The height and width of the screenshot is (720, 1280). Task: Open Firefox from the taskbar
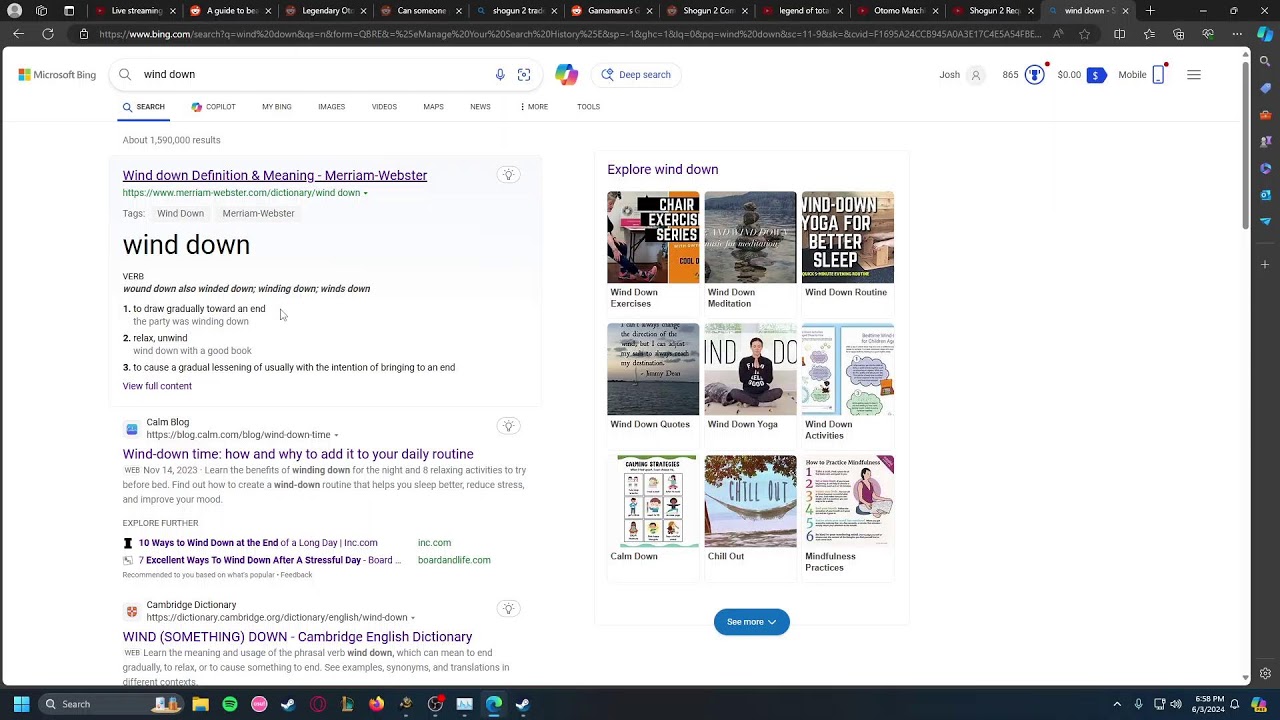click(376, 704)
